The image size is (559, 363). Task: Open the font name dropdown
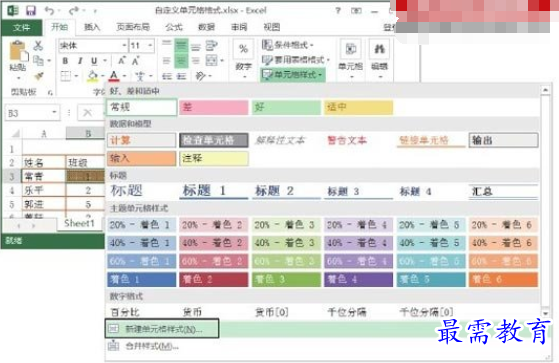coord(124,46)
